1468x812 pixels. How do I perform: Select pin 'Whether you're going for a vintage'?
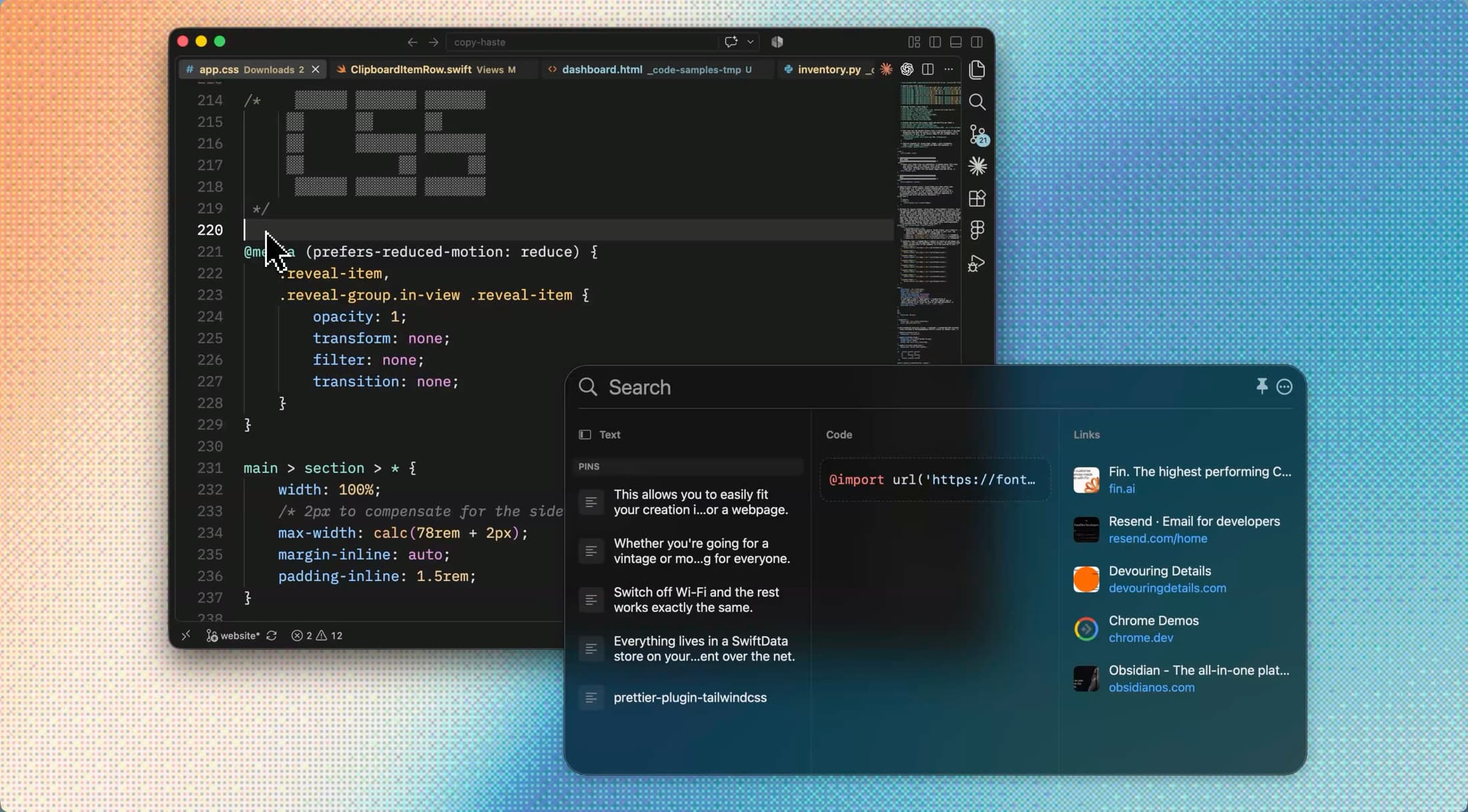click(689, 551)
